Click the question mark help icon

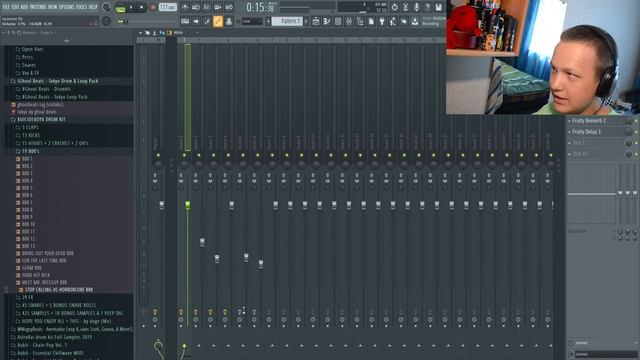(427, 7)
